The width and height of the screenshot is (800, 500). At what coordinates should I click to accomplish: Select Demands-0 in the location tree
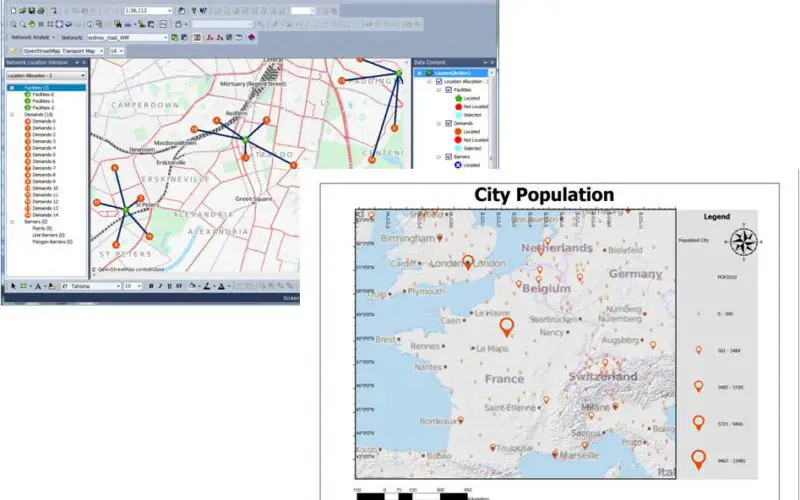[43, 121]
